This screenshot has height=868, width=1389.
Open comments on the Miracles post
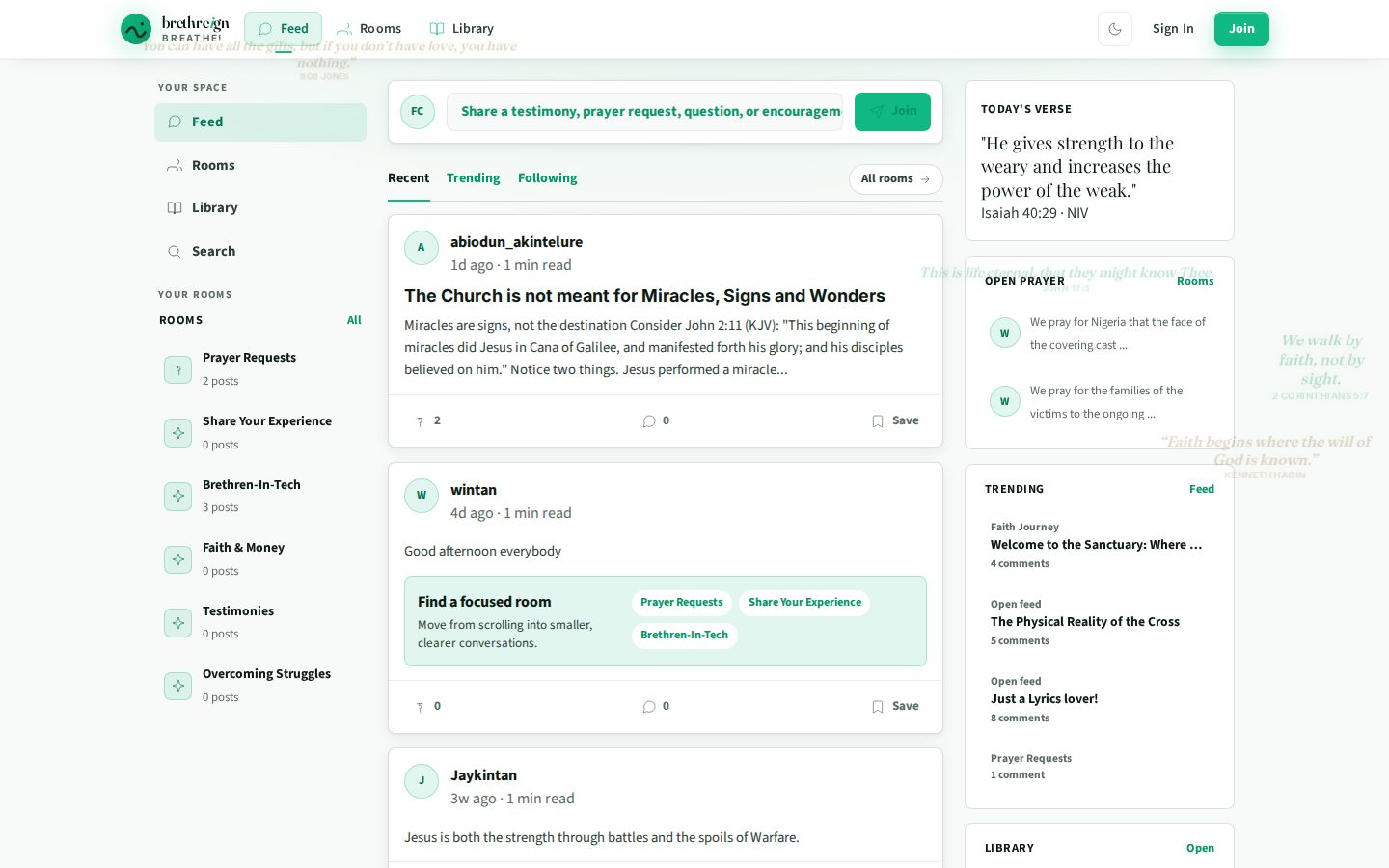[656, 420]
